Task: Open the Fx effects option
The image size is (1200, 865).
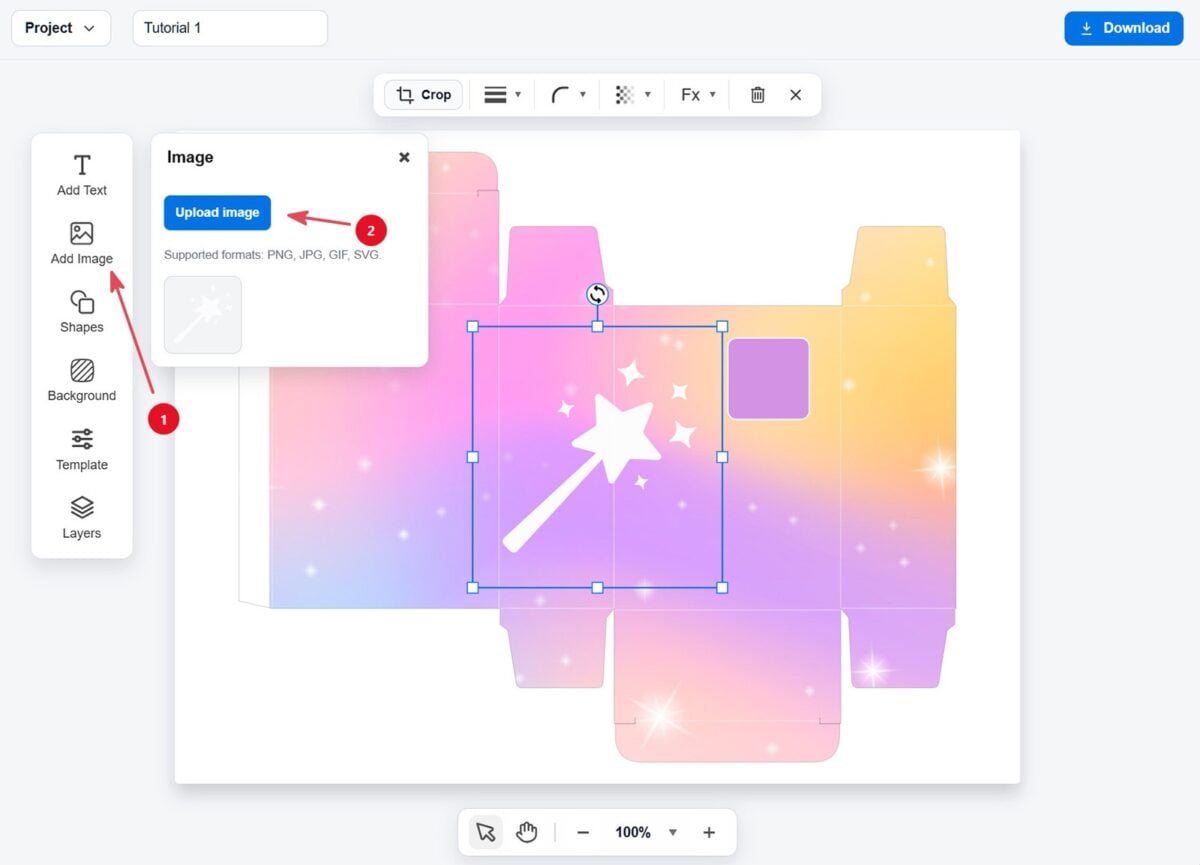Action: tap(690, 94)
